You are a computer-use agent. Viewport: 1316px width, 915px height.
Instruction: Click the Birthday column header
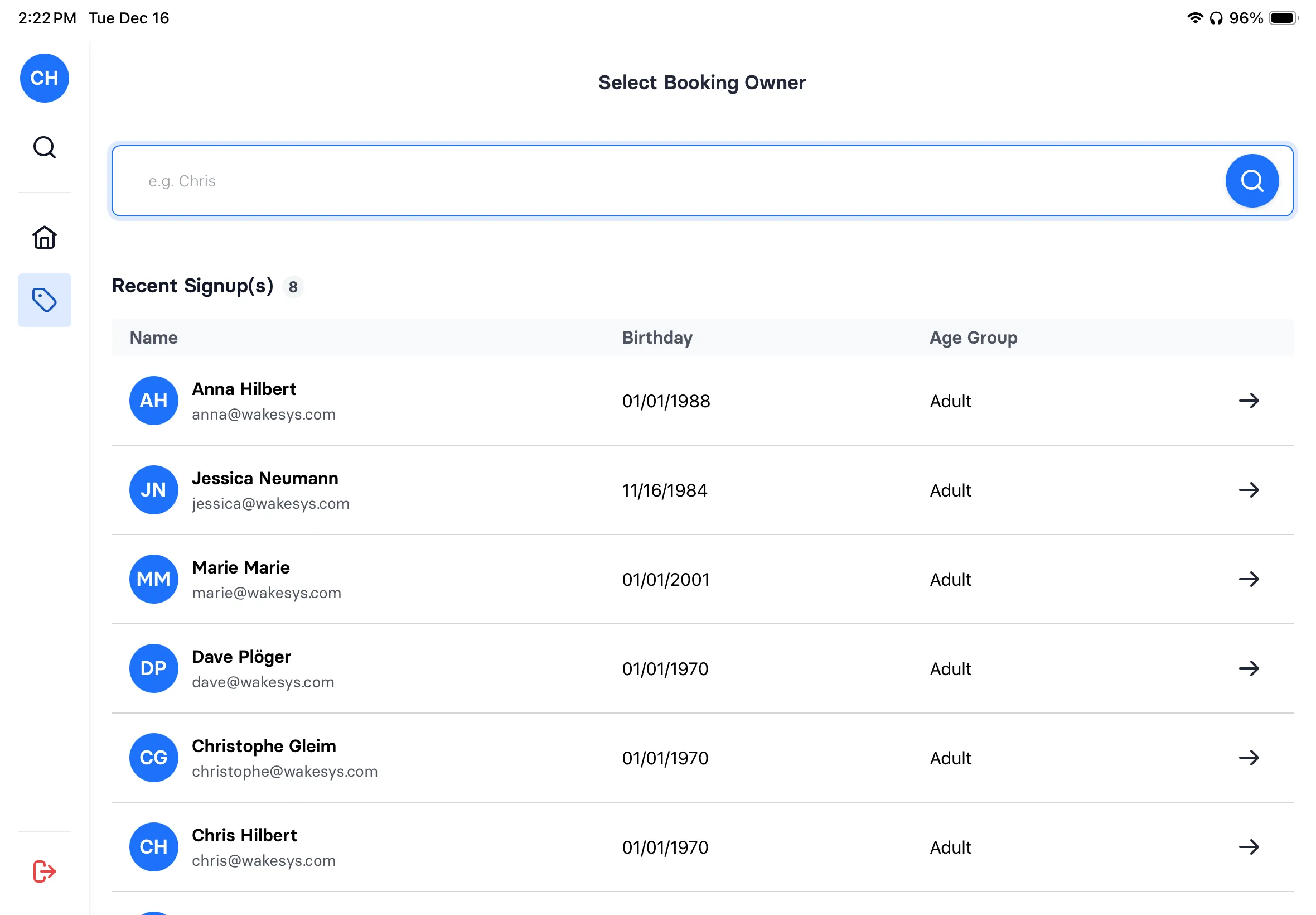pyautogui.click(x=657, y=338)
